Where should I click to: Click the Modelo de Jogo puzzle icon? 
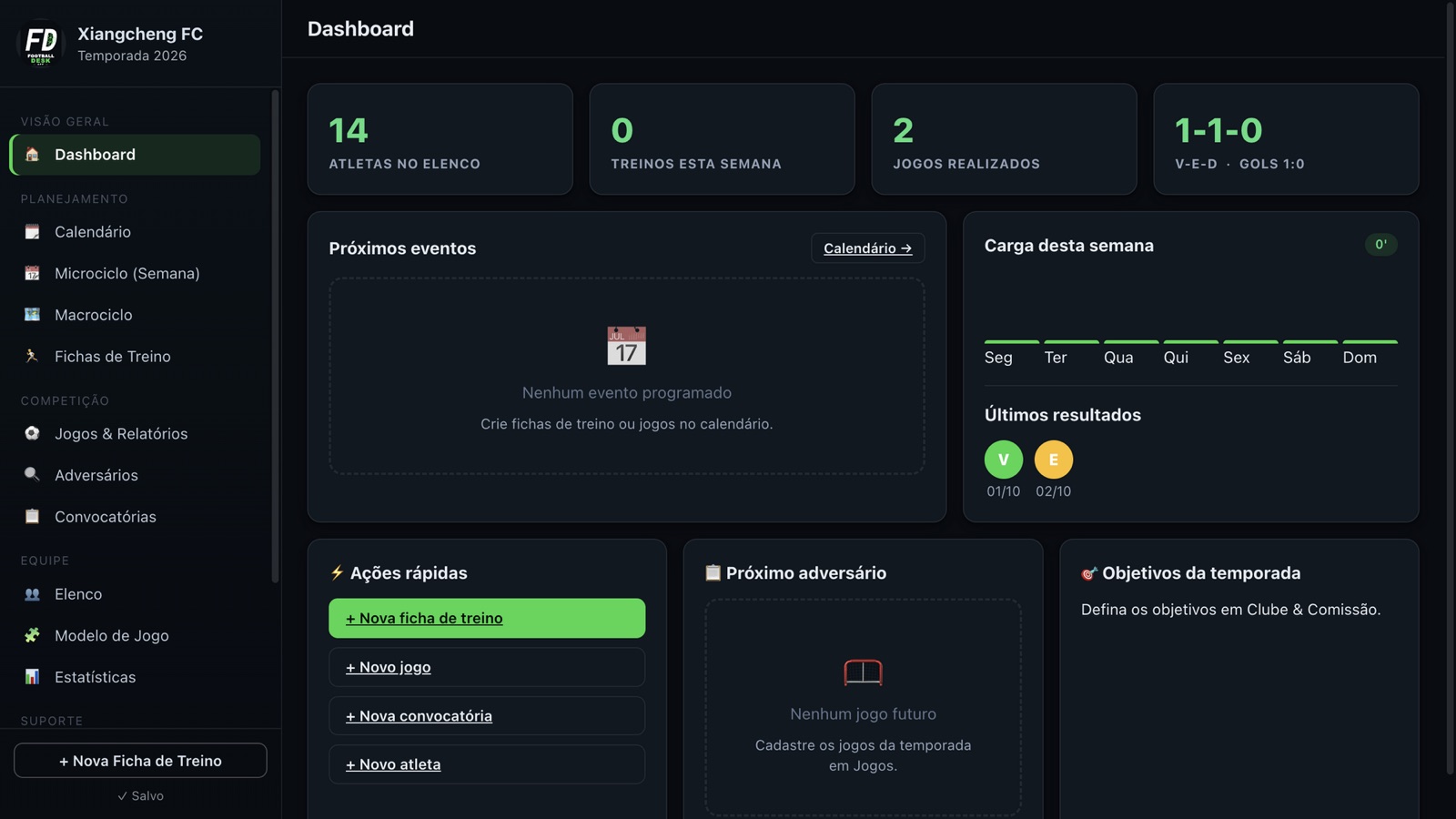pyautogui.click(x=32, y=635)
